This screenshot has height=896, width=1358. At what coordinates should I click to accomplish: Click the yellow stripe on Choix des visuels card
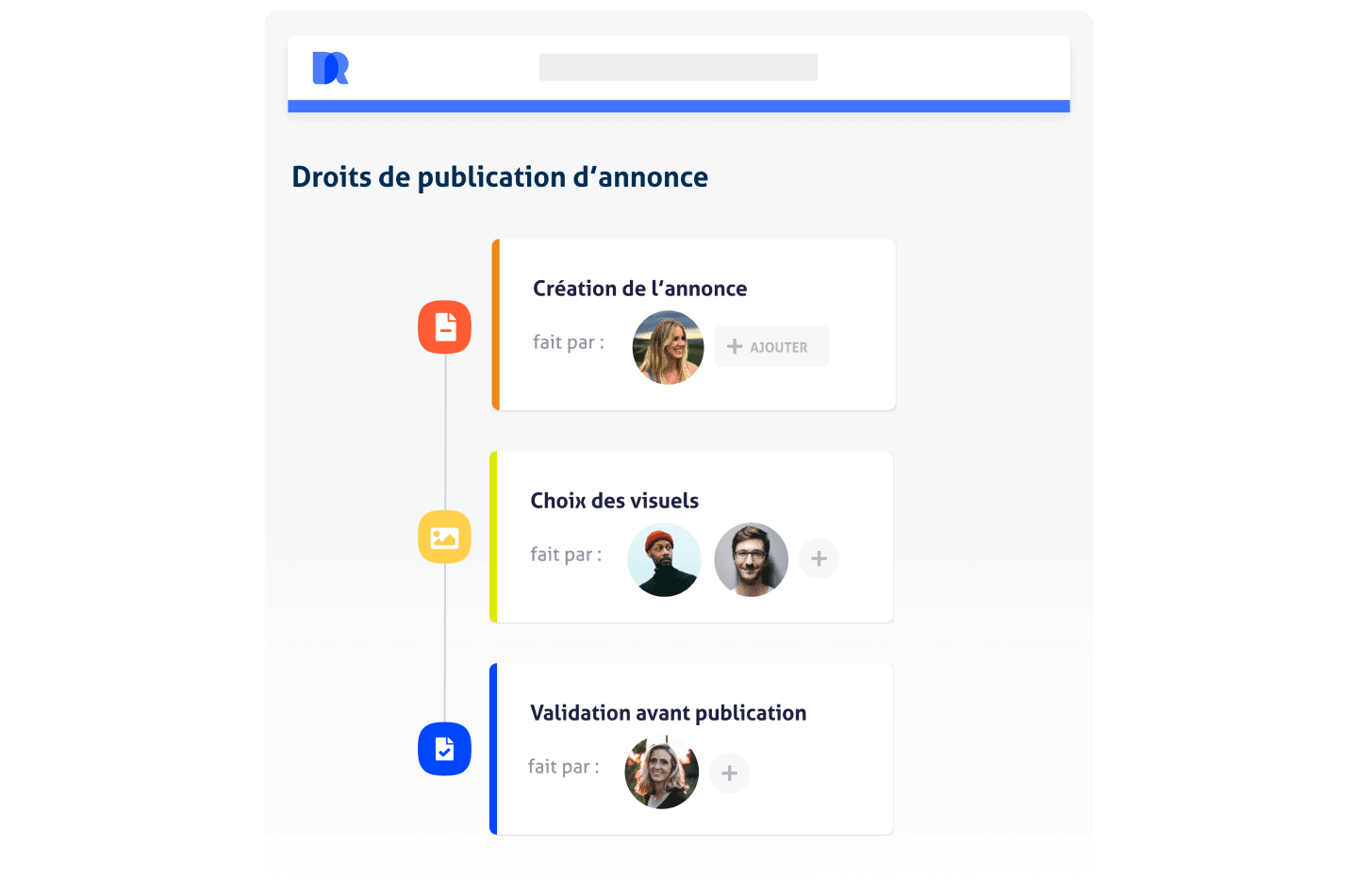coord(493,537)
